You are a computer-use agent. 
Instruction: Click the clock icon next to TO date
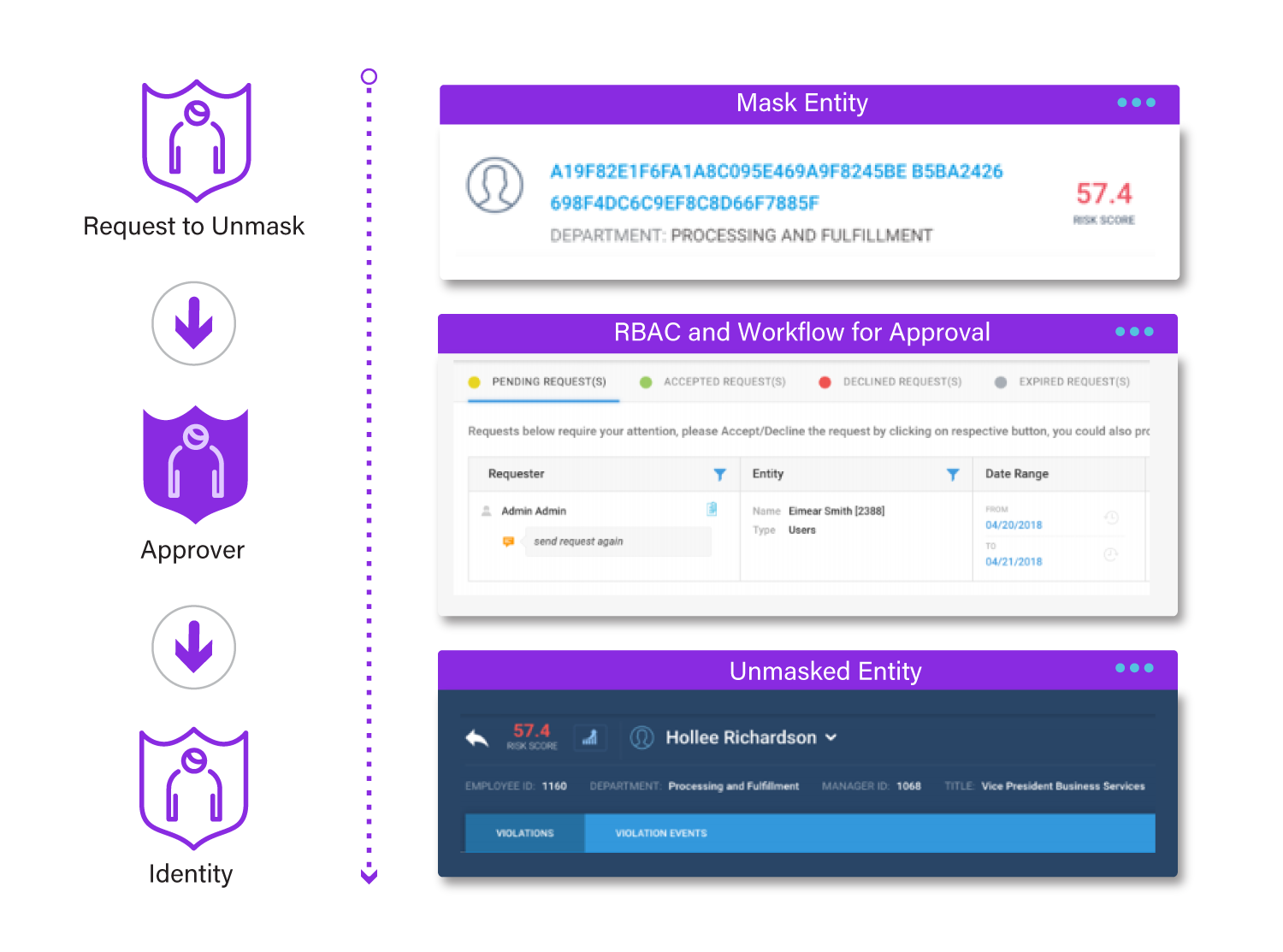(1110, 554)
